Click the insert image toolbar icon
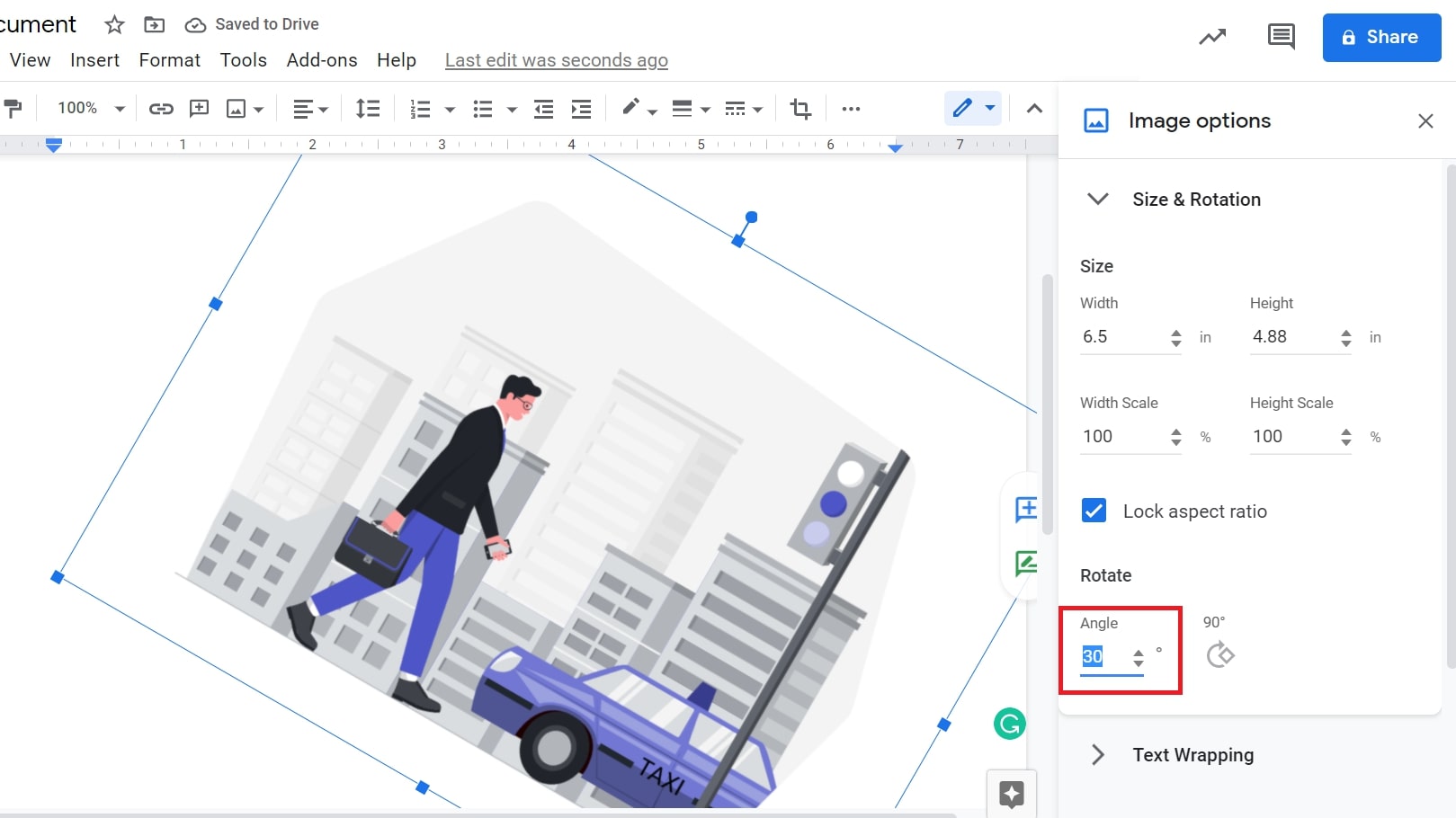 tap(237, 108)
